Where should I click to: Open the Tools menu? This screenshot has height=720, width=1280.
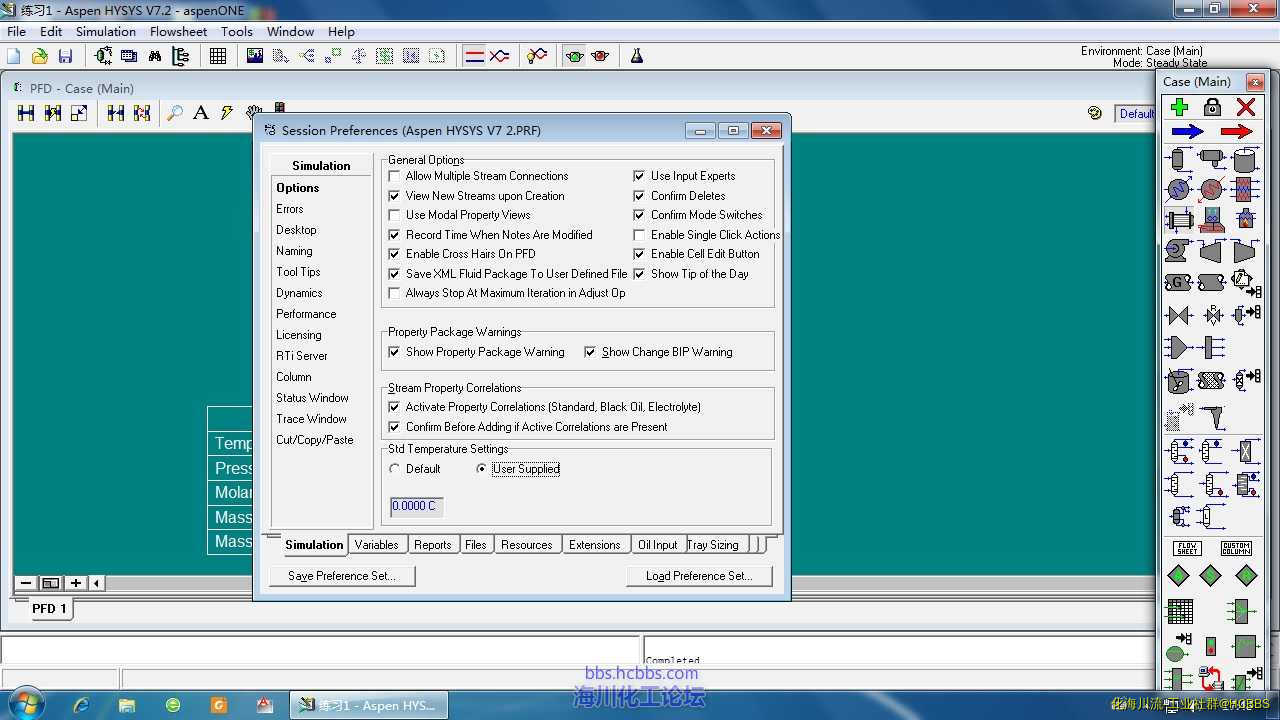tap(237, 31)
